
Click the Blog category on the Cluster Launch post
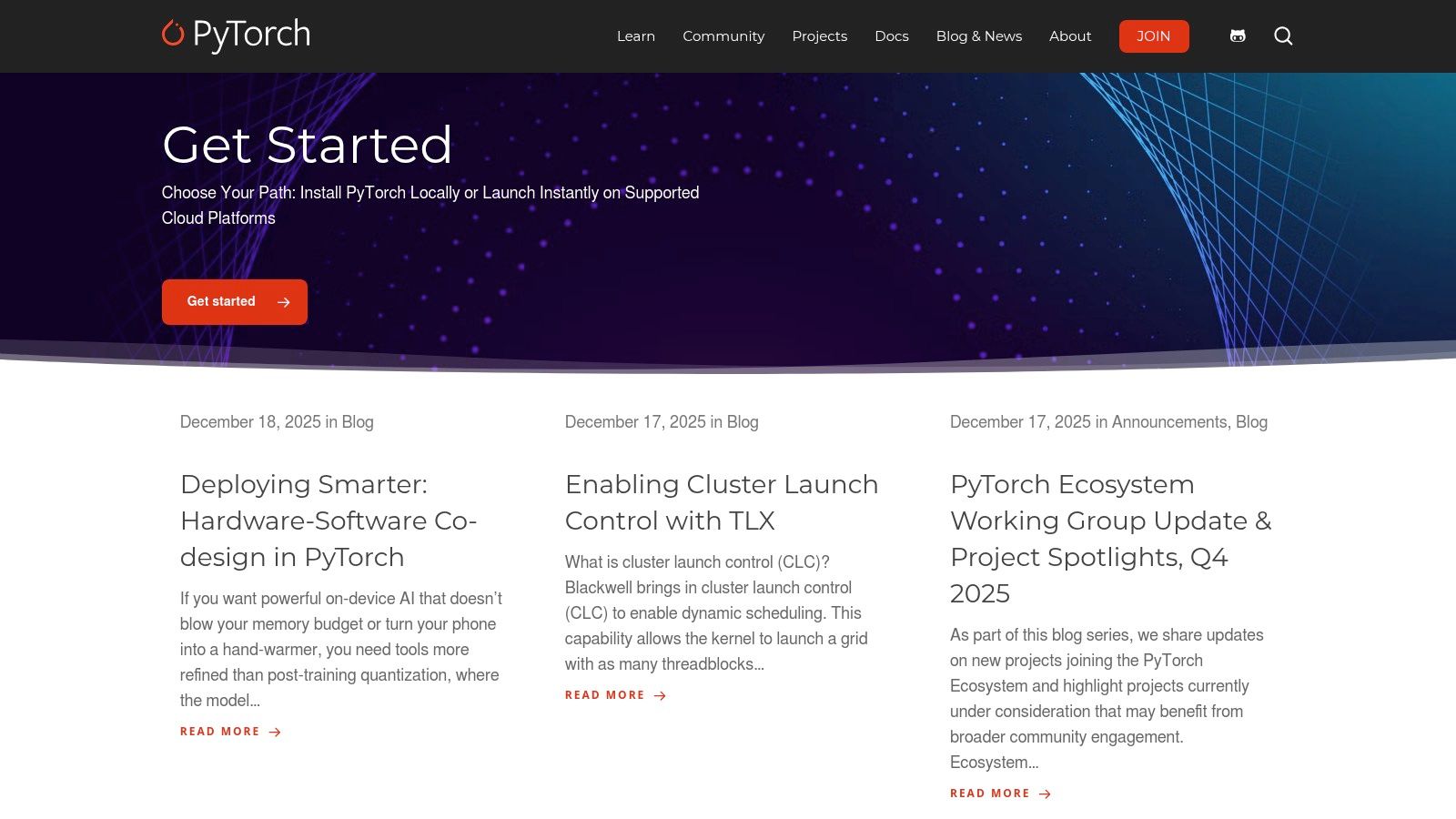743,422
